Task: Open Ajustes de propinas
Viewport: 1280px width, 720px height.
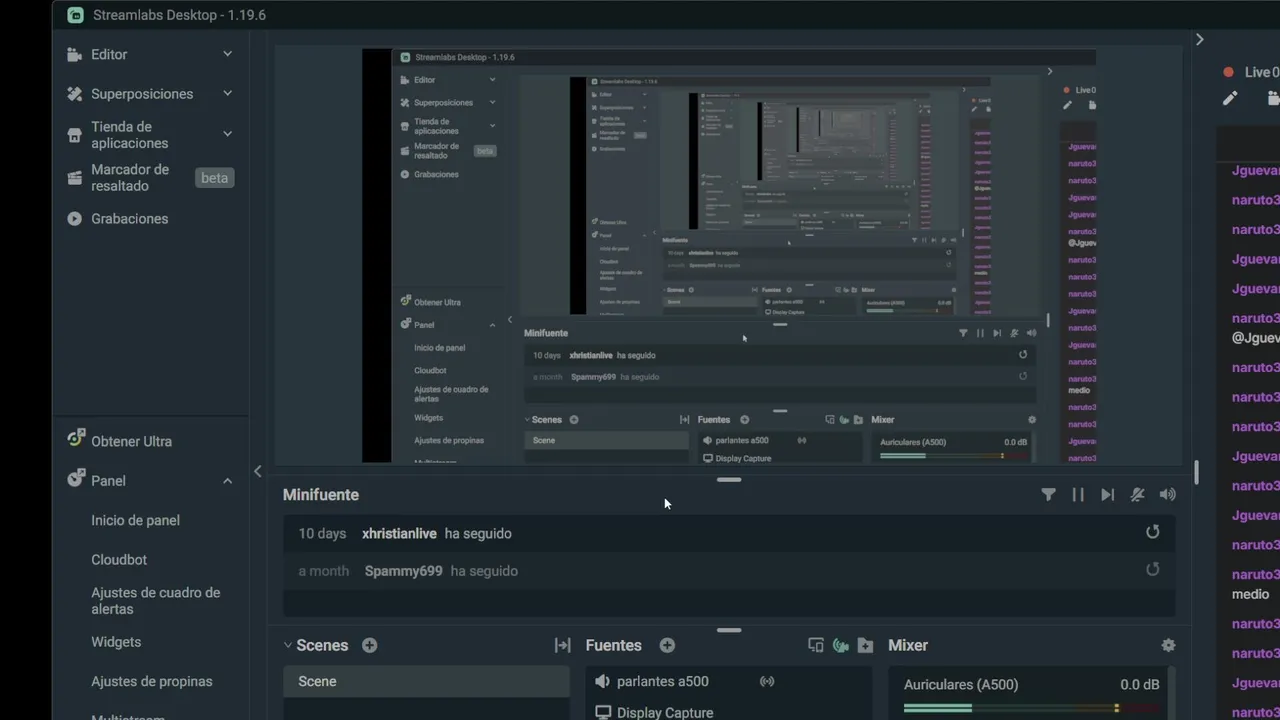Action: coord(152,681)
